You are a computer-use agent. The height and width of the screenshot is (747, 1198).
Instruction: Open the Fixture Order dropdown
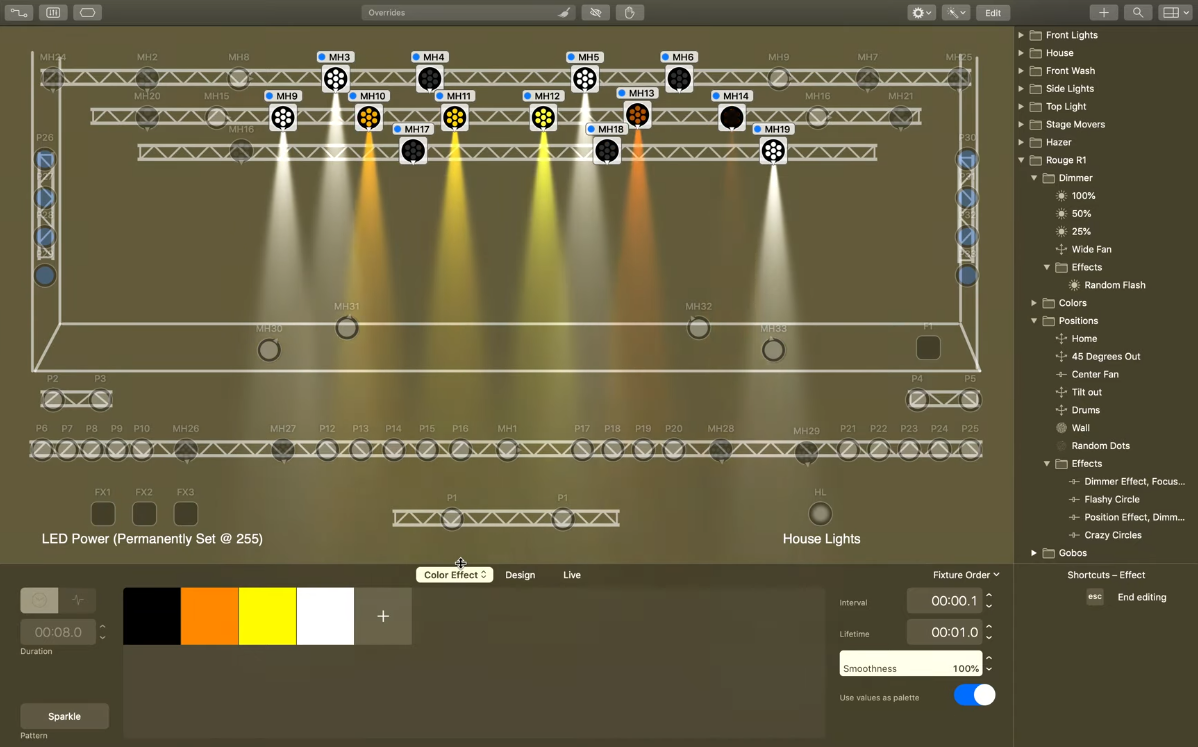(x=966, y=575)
